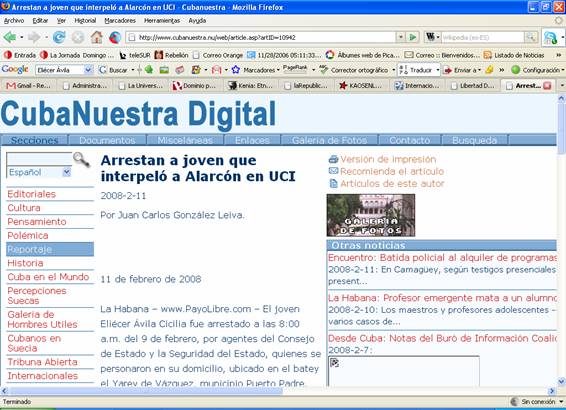566x410 pixels.
Task: Switch to the KAOSENL... tab
Action: tap(361, 86)
